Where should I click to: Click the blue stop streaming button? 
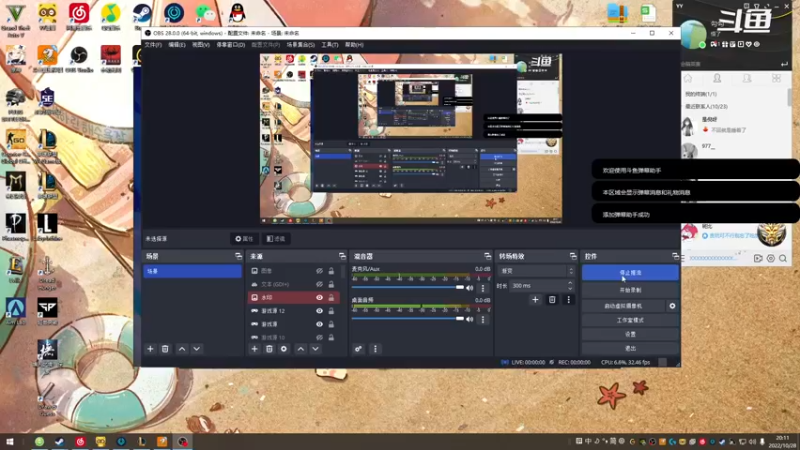coord(630,272)
